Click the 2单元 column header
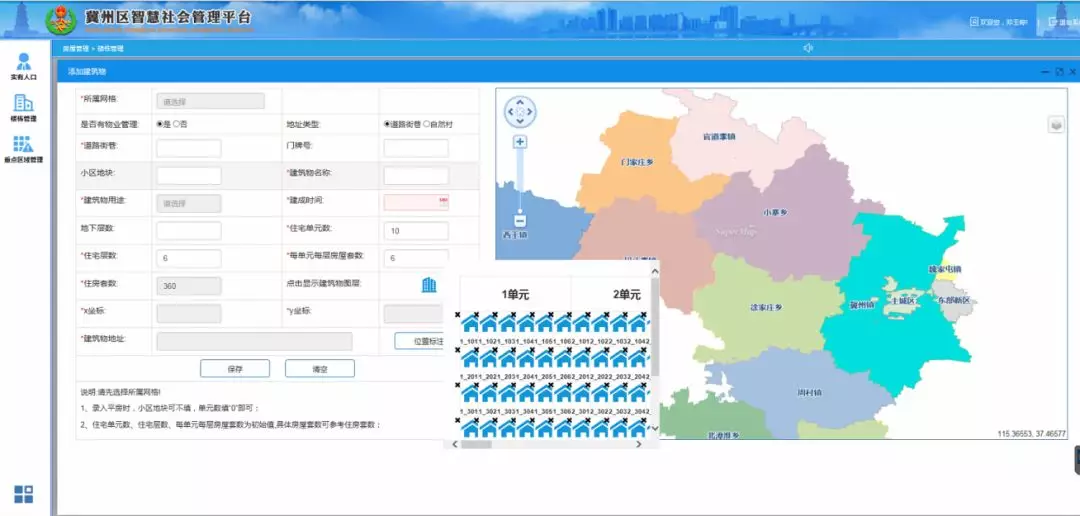 tap(627, 295)
